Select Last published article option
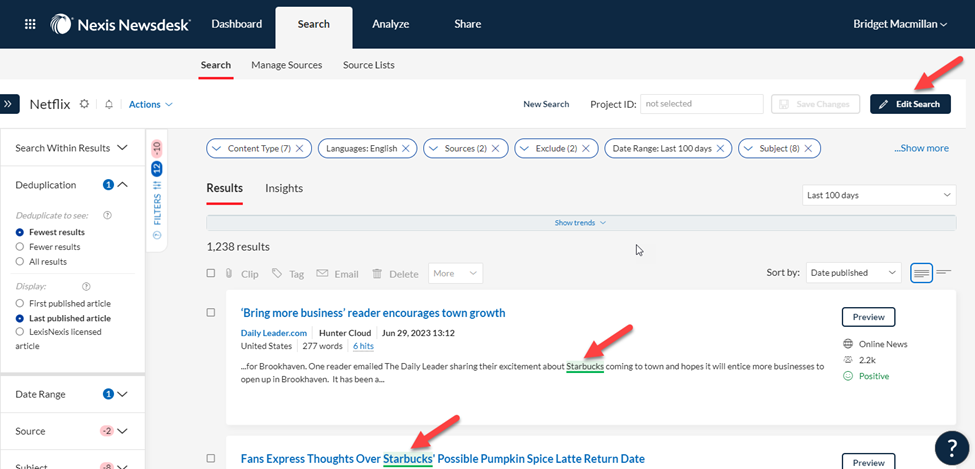This screenshot has height=469, width=975. (x=20, y=318)
